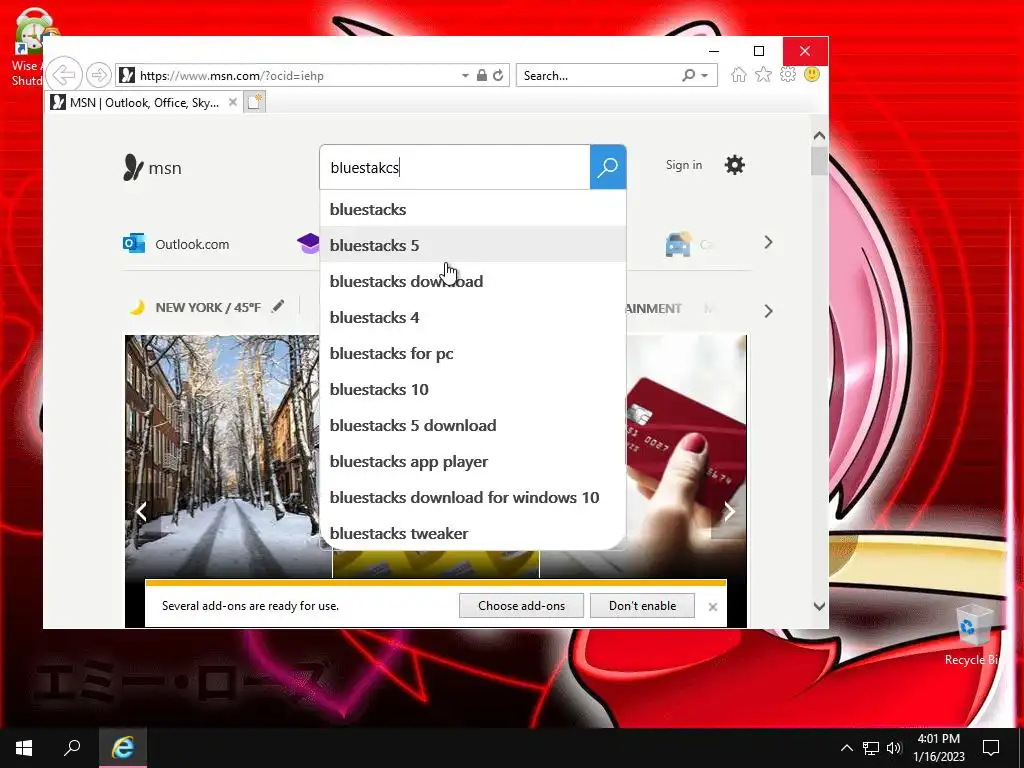Go back with the browser Back arrow
1024x768 pixels.
[64, 75]
